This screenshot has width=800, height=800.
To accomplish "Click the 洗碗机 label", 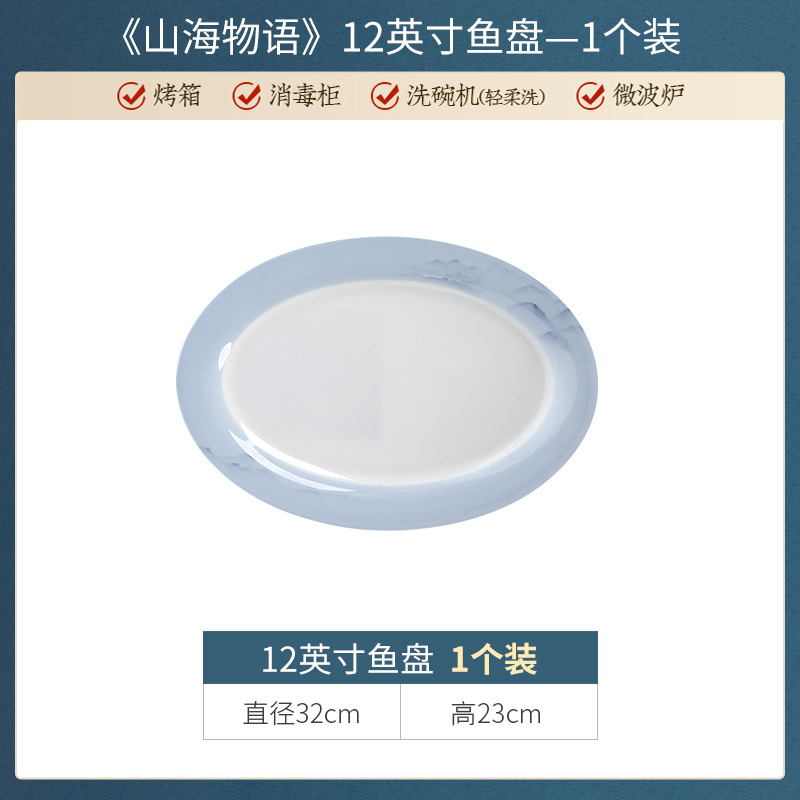I will 442,95.
